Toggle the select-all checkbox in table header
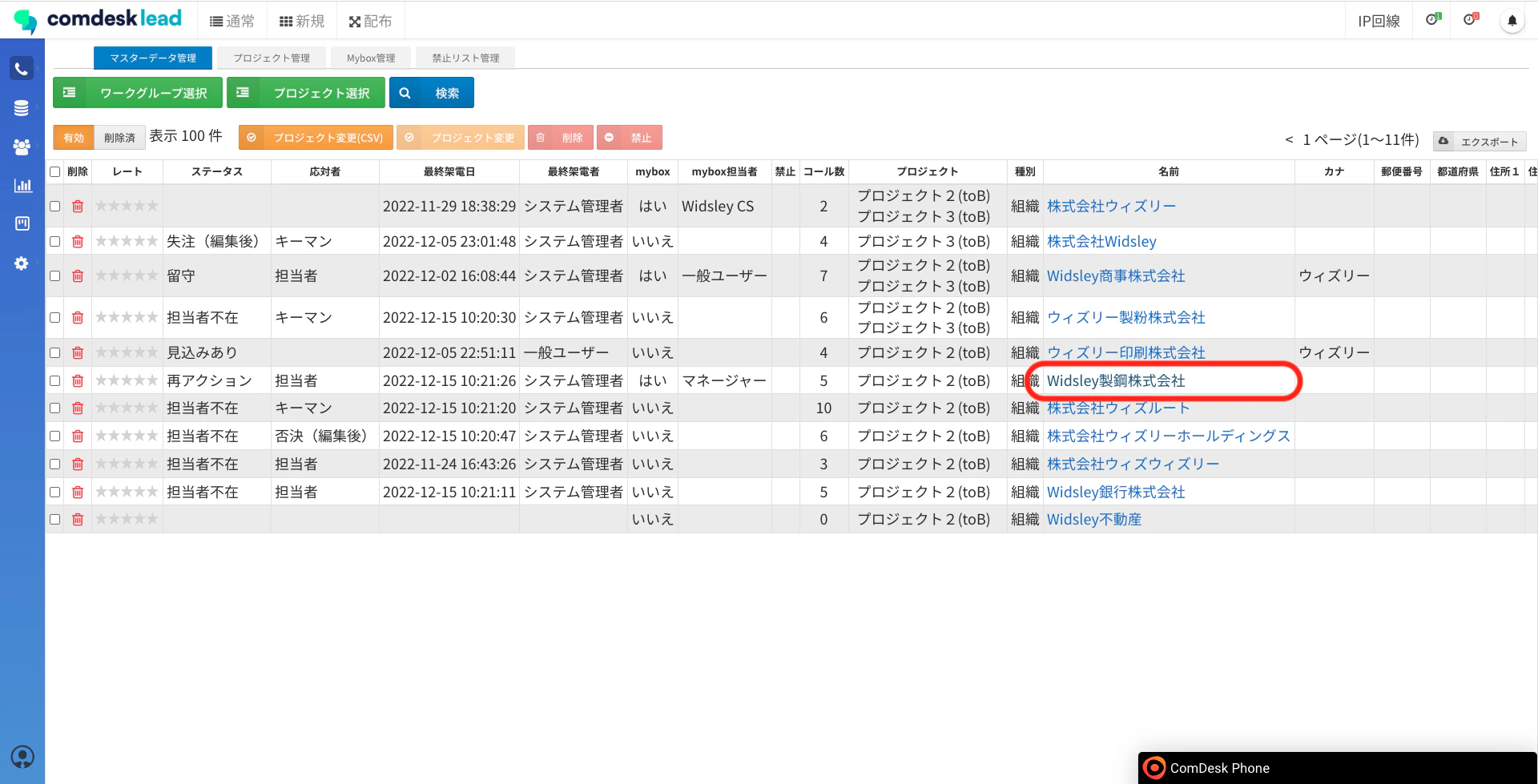1538x784 pixels. (55, 171)
